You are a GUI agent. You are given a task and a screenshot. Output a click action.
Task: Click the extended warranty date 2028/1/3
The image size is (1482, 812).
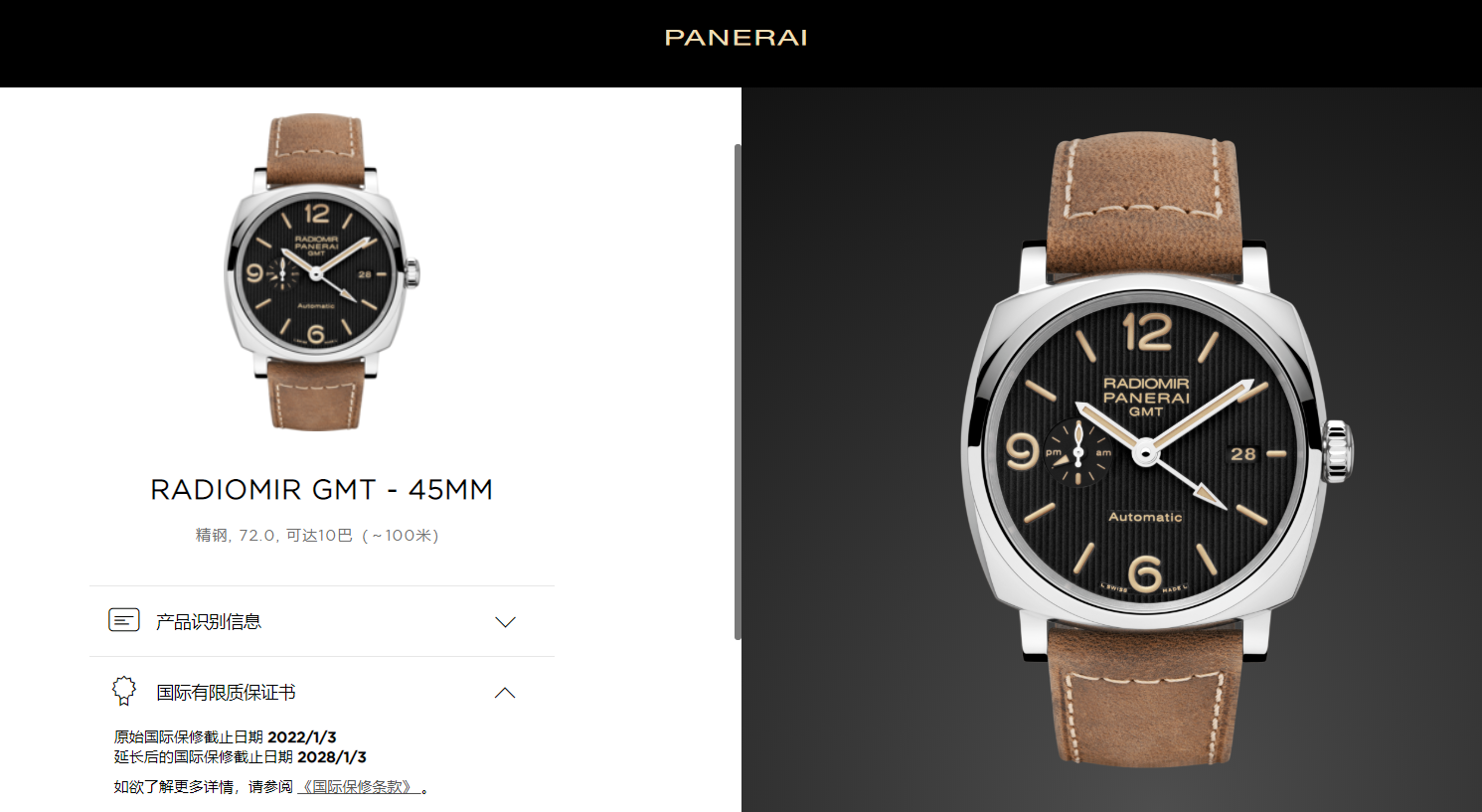pos(332,756)
